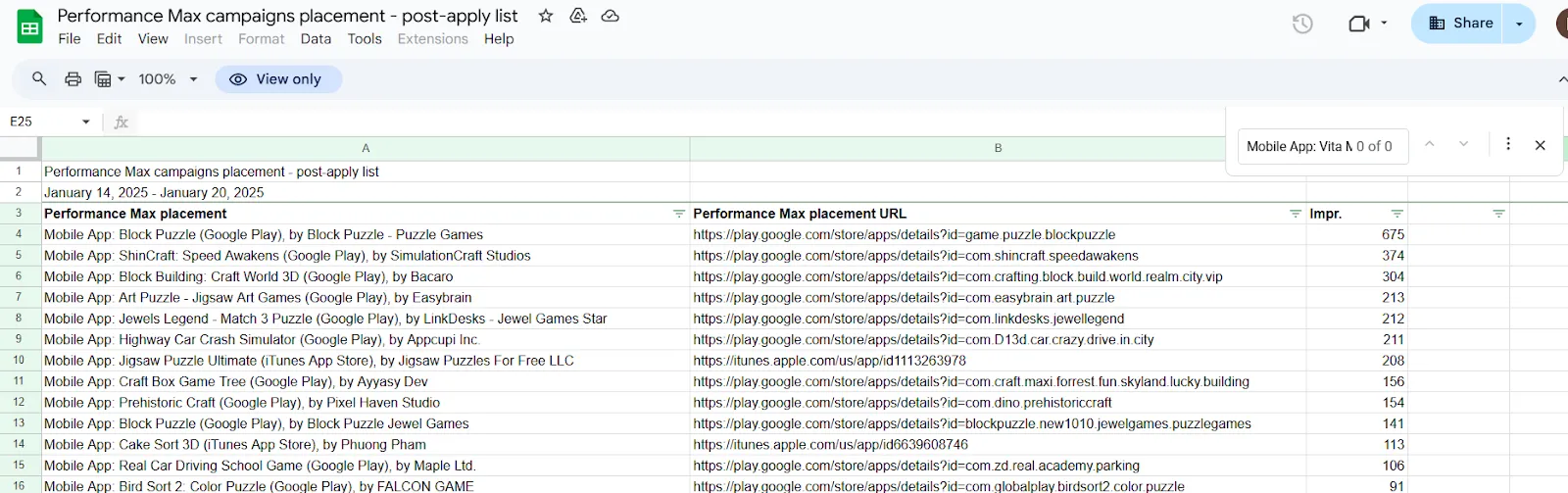Viewport: 1568px width, 493px height.
Task: Open the Edit menu
Action: (109, 39)
